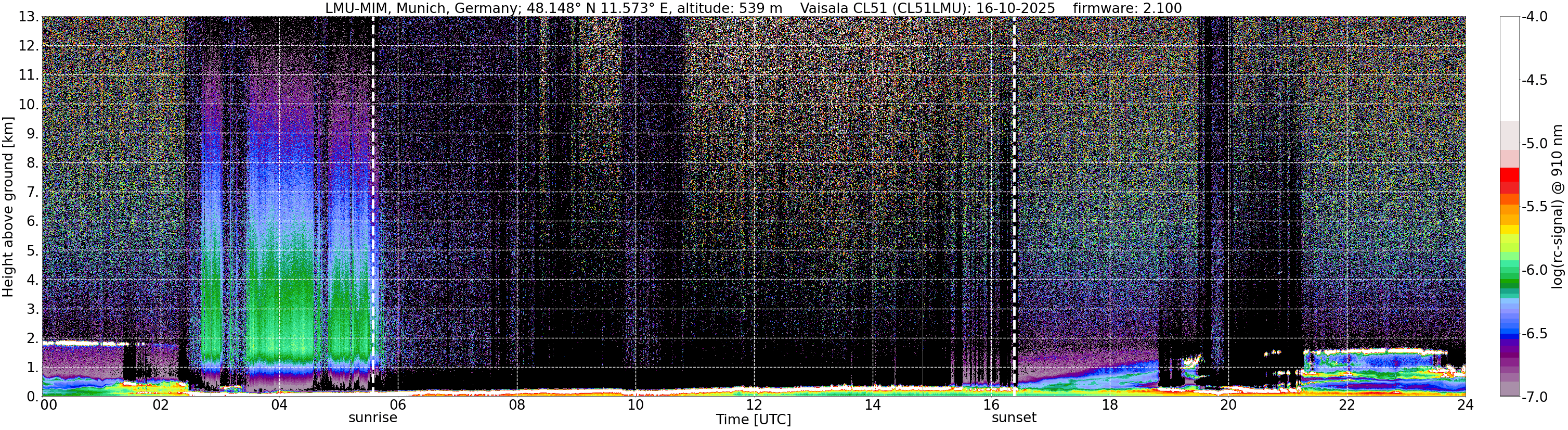Viewport: 1568px width, 430px height.
Task: Click the "-4.0" colorbar tick label
Action: click(1535, 17)
